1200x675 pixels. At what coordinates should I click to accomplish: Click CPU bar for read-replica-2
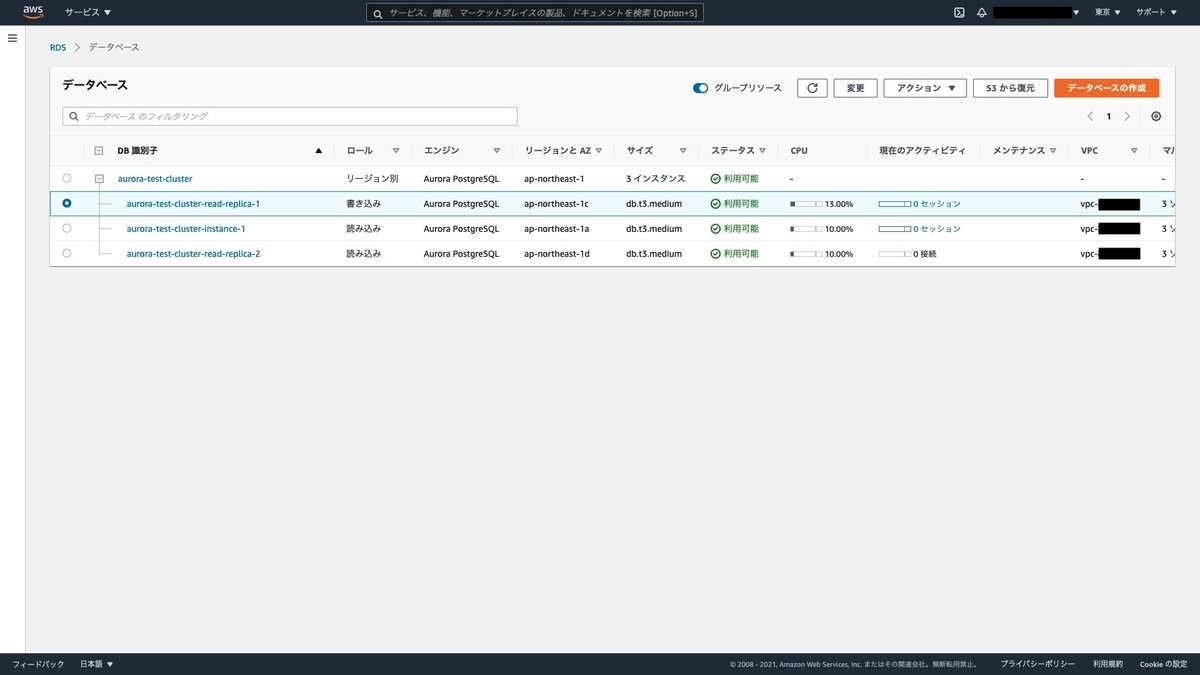coord(806,254)
